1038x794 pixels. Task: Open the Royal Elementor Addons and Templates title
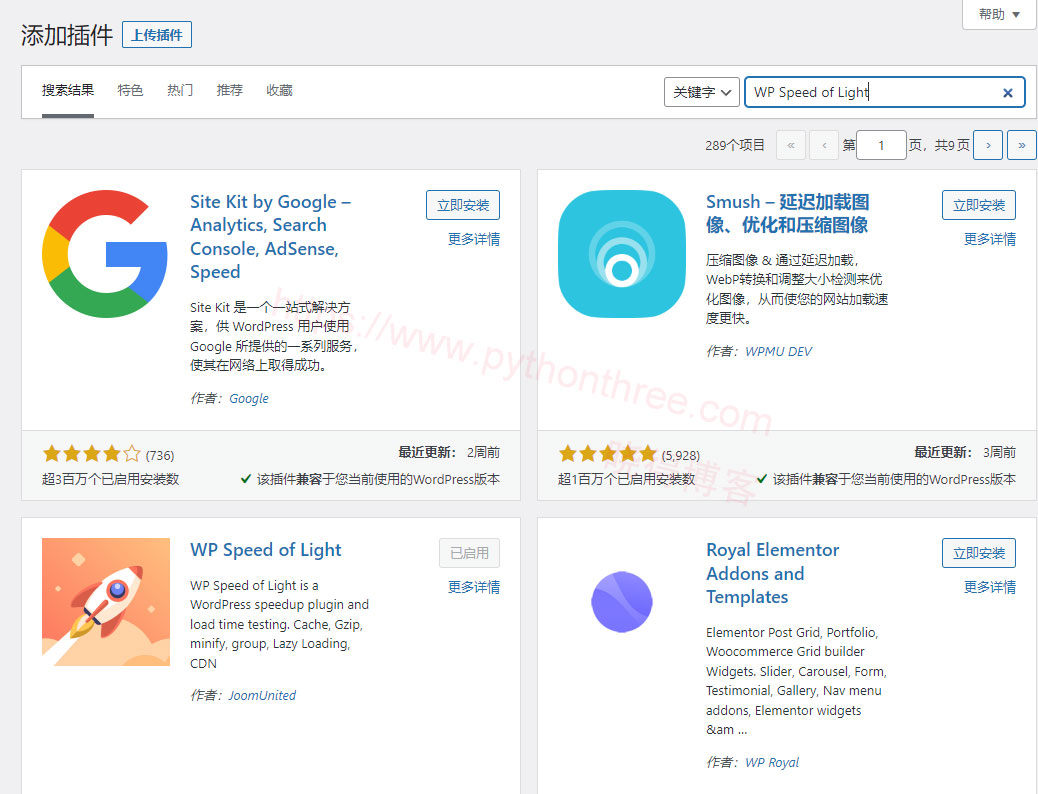pos(773,573)
